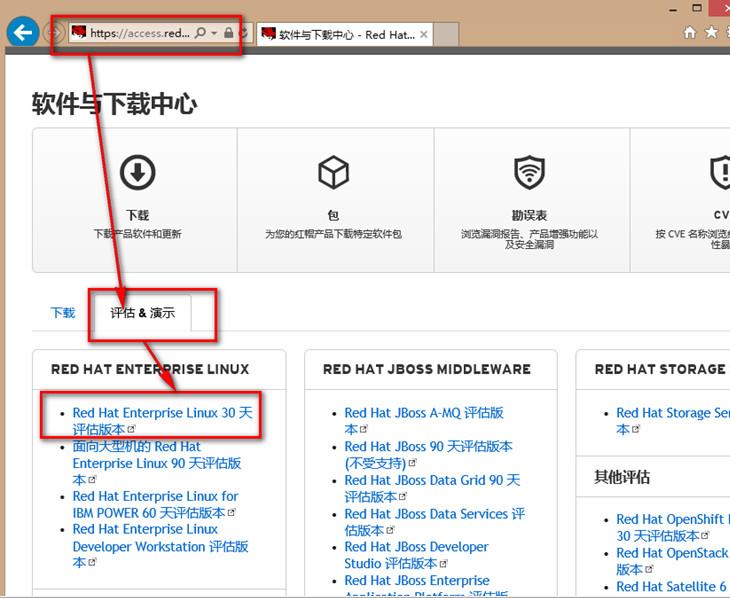Click the browser forward arrow button

point(54,33)
